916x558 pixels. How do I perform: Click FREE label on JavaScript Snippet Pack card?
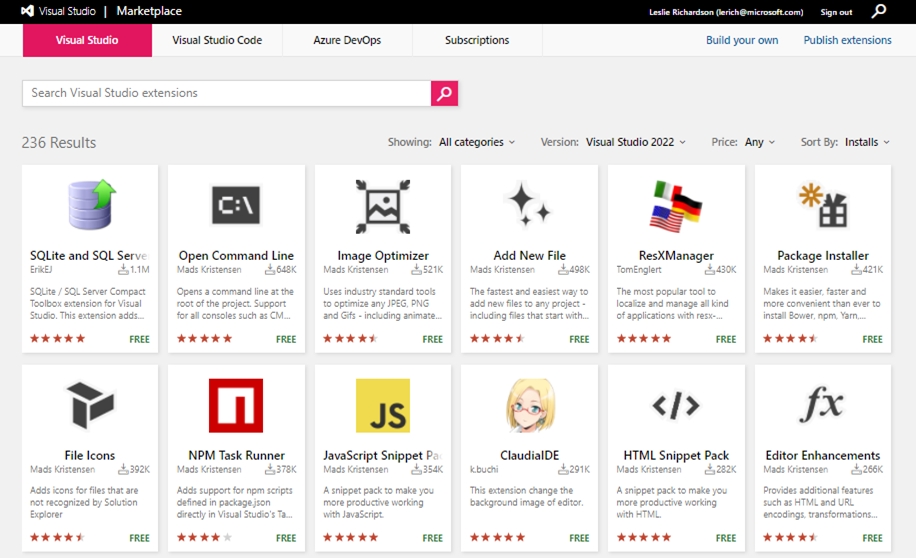click(433, 538)
